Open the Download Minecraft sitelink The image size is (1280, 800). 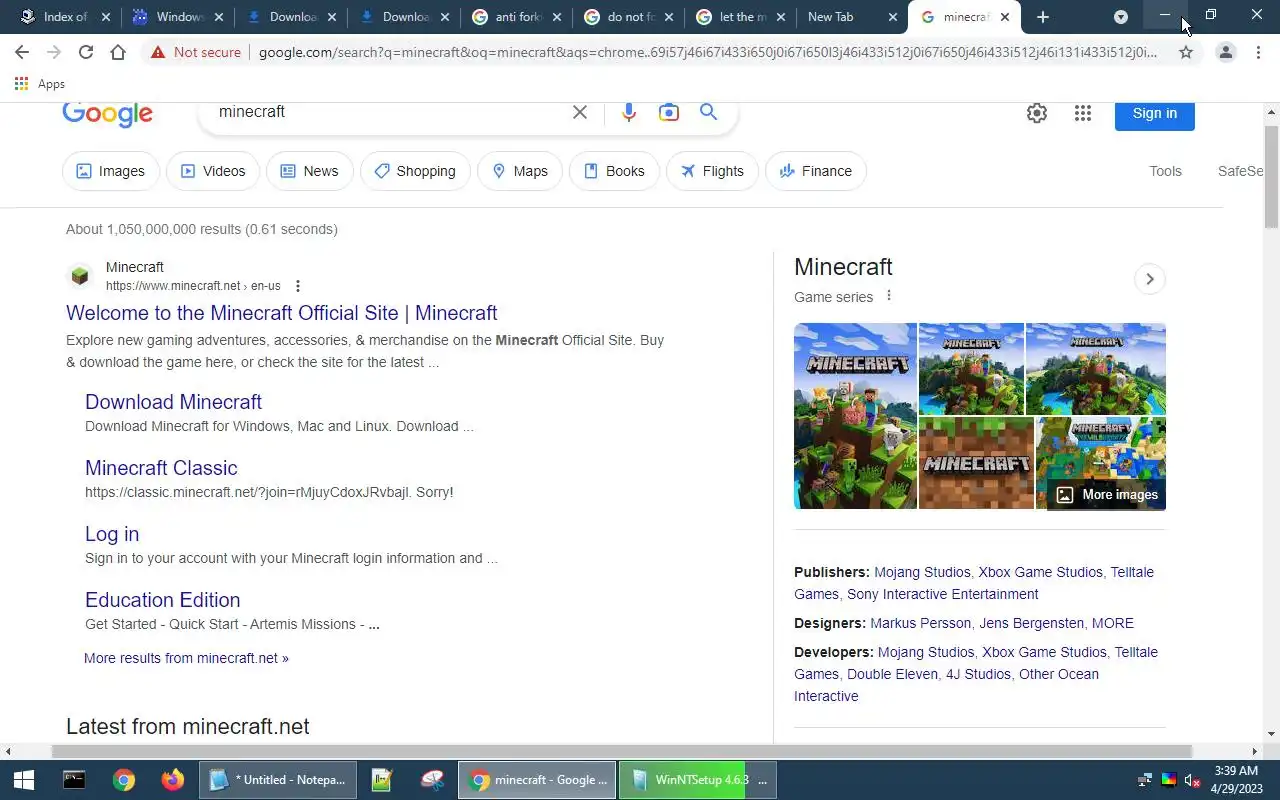[173, 402]
